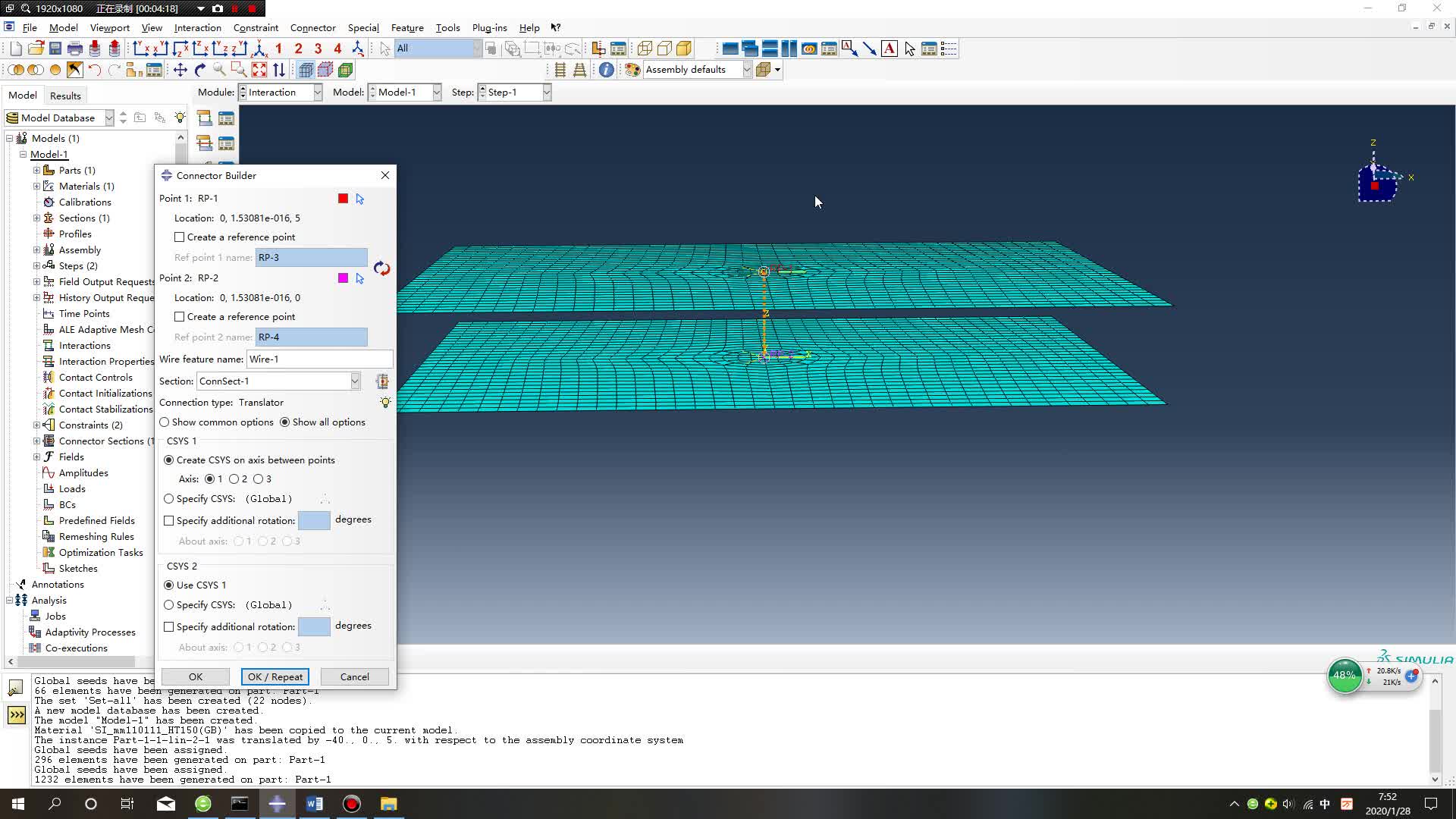Click the Tile Viewports Vertically icon
Image resolution: width=1456 pixels, height=819 pixels.
789,49
